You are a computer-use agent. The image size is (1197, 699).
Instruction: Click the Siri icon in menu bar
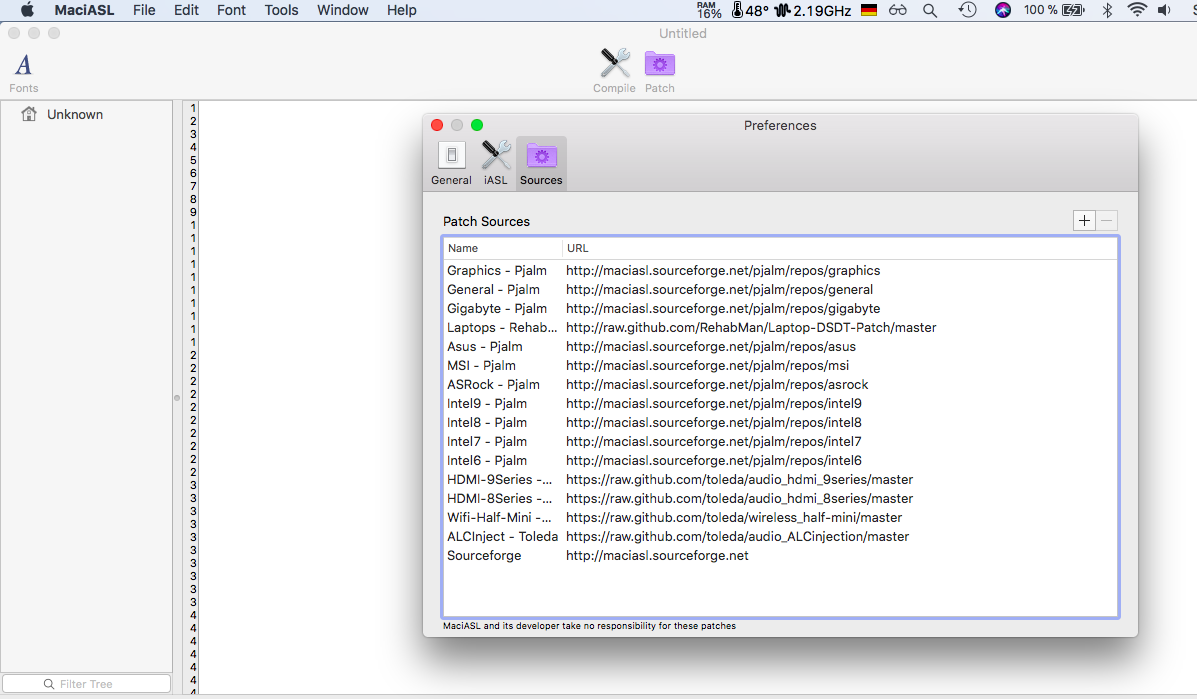tap(1003, 10)
